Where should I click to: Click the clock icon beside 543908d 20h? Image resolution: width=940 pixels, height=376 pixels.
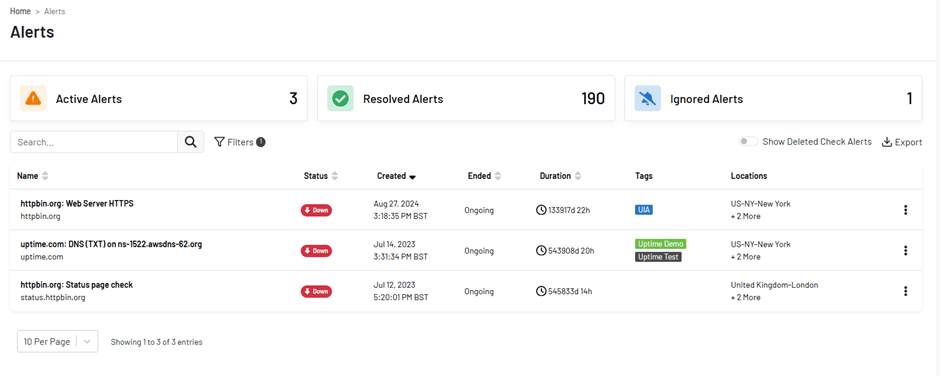[x=541, y=251]
